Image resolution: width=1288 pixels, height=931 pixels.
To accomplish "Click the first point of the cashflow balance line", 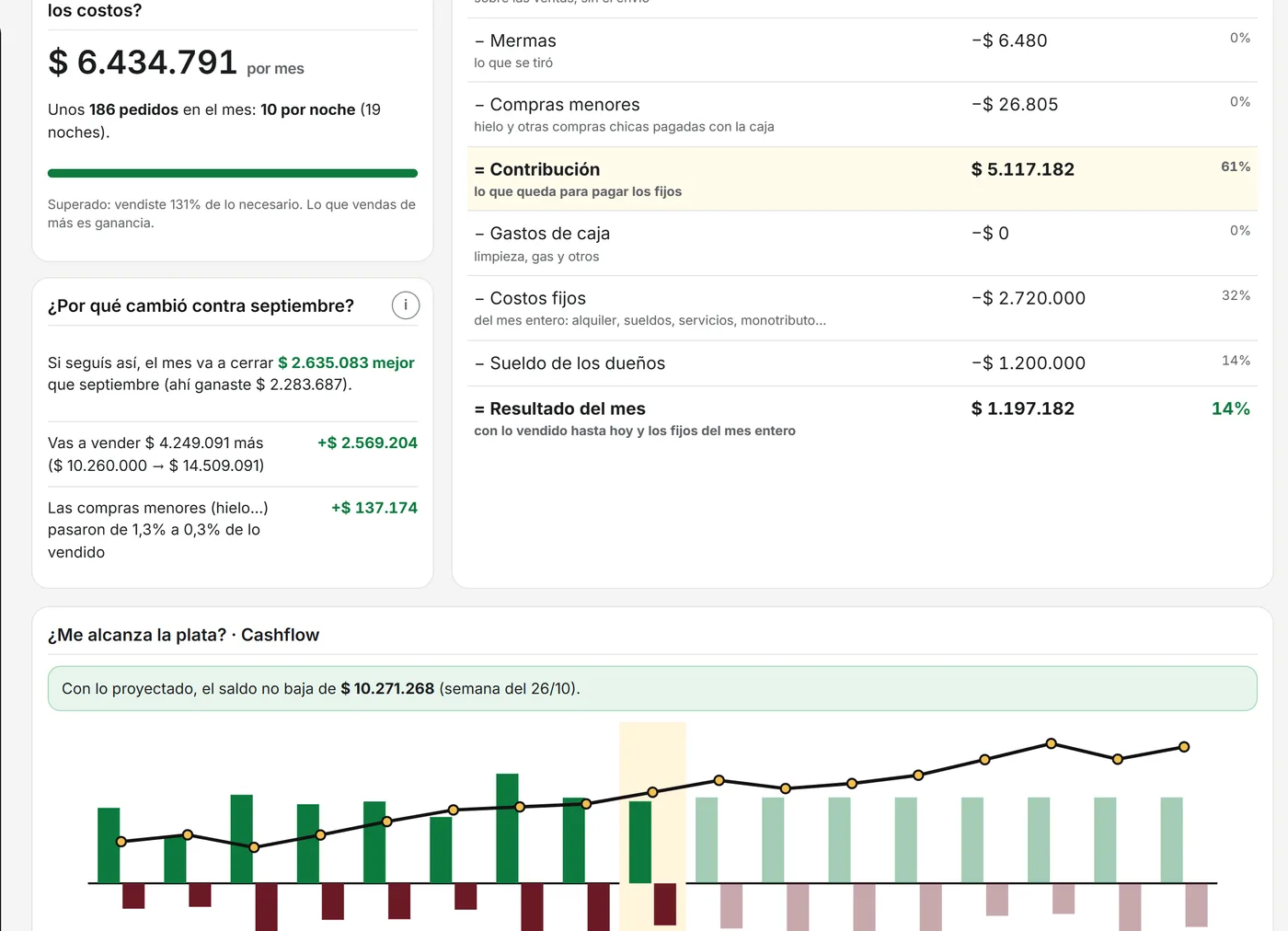I will click(121, 842).
